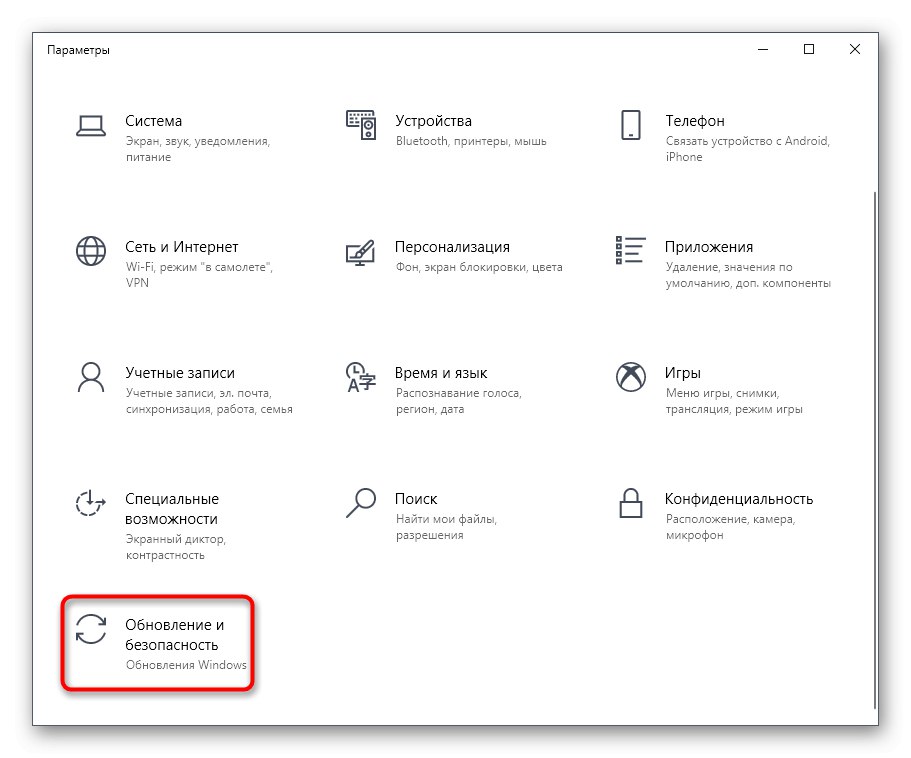911x758 pixels.
Task: Click the Конфиденциальность lock icon
Action: click(x=630, y=504)
